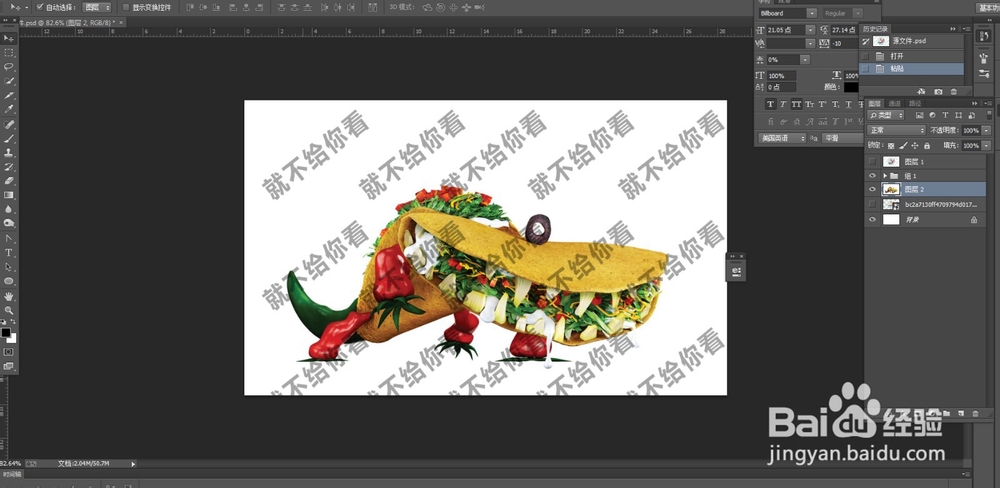Select the Brush tool
1000x488 pixels.
coord(9,138)
